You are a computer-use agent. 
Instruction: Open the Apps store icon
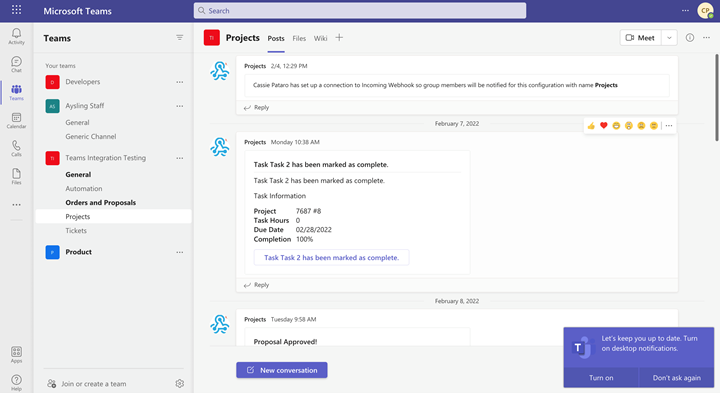point(17,354)
